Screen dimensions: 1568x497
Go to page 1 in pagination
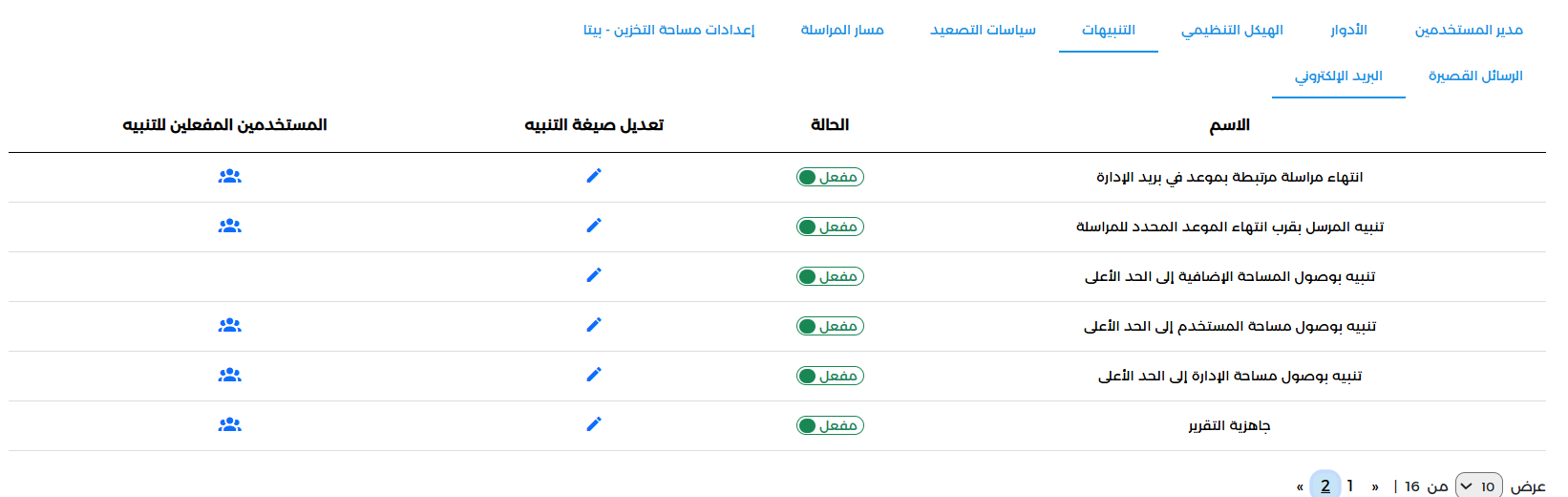click(1350, 486)
